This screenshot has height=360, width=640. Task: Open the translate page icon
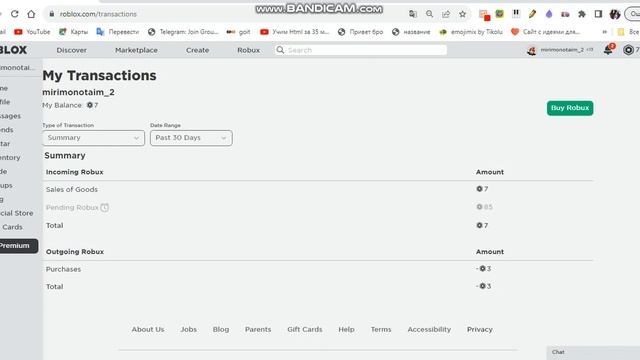tap(413, 14)
